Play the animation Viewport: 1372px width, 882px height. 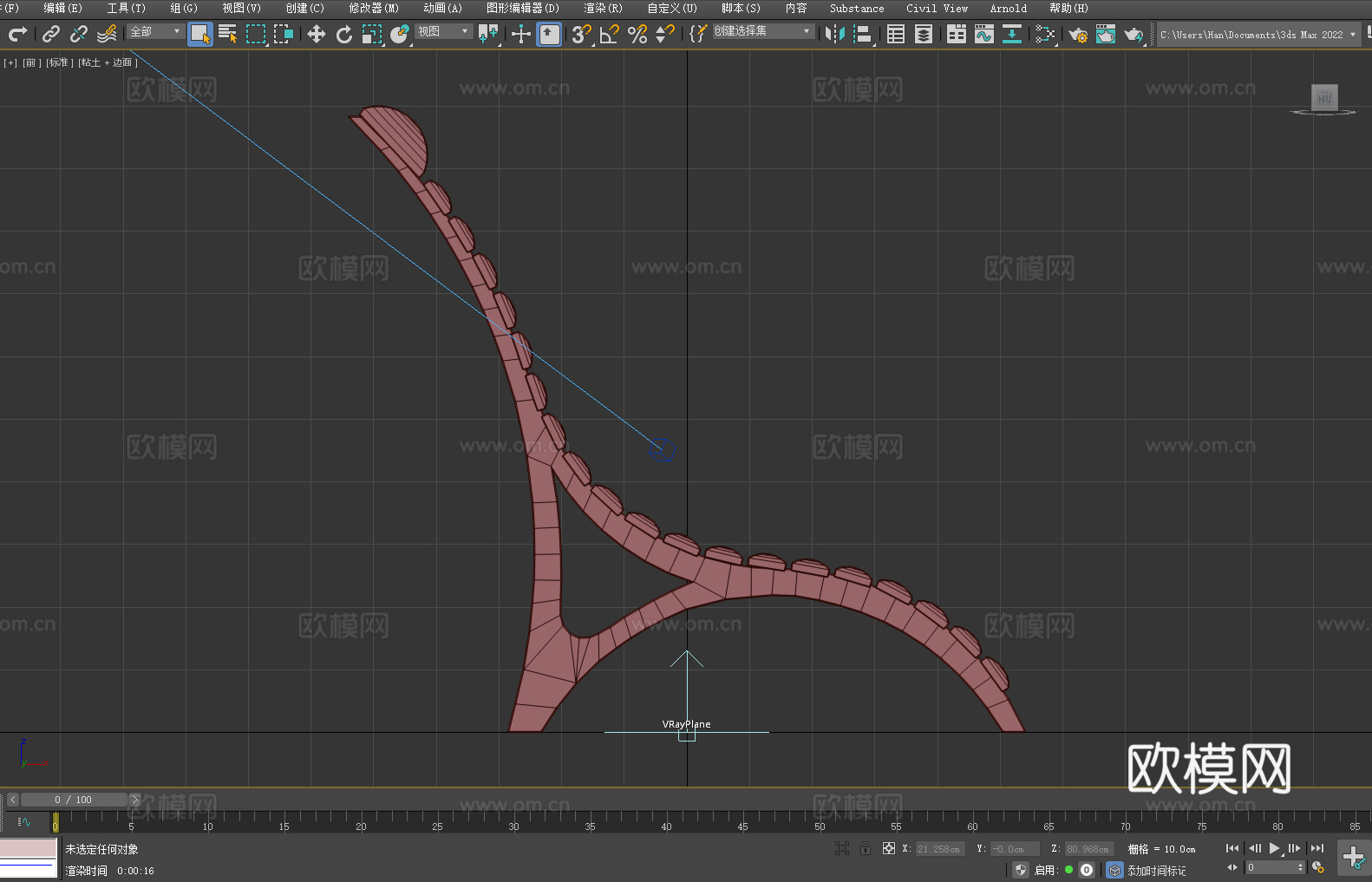point(1274,848)
